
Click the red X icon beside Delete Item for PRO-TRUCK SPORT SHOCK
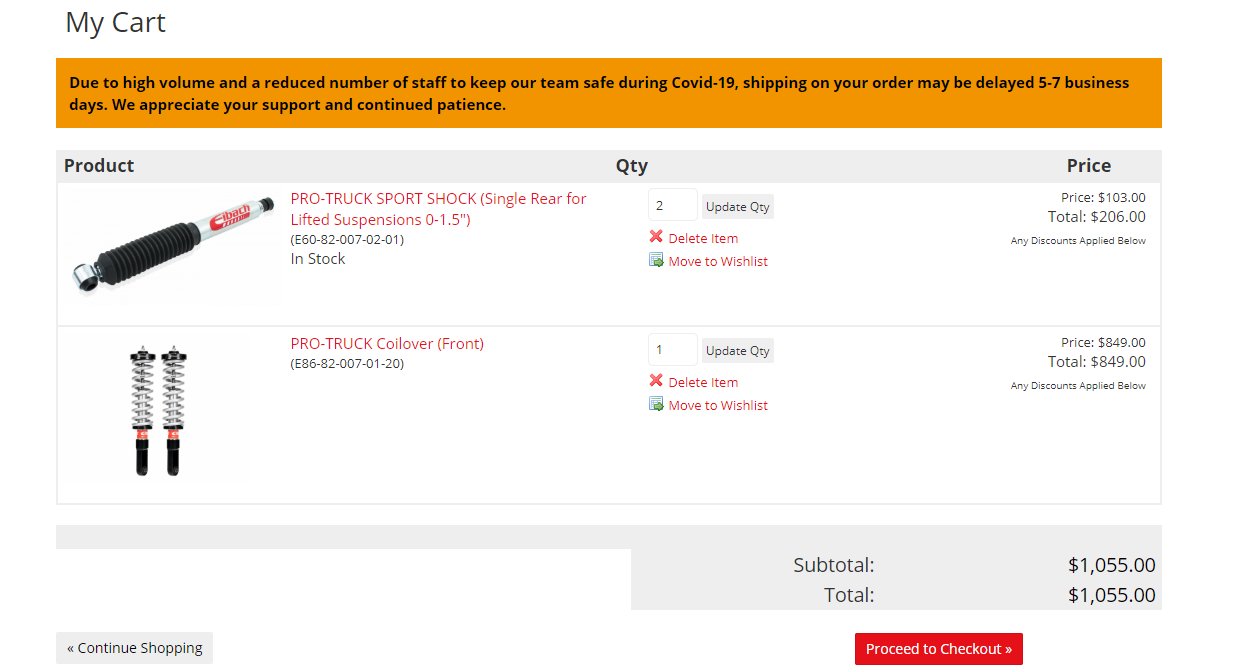click(x=656, y=237)
